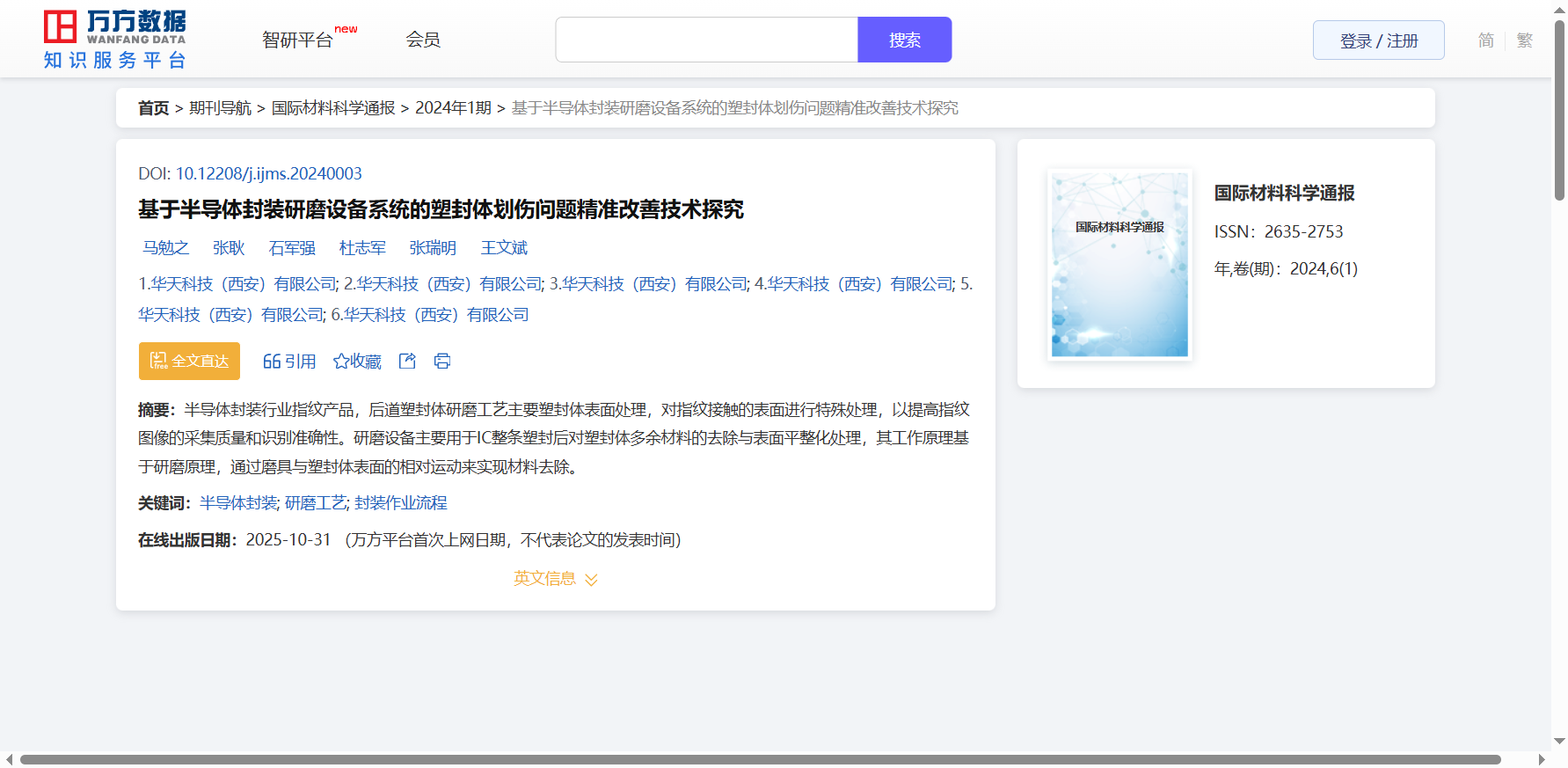Click the share icon

(x=407, y=361)
